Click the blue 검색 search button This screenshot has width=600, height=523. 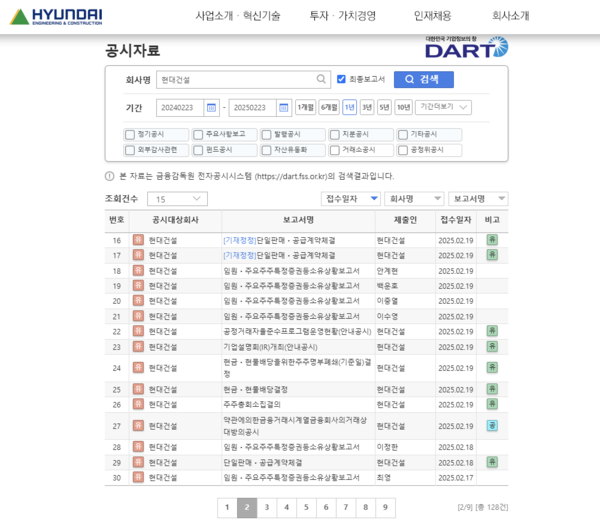coord(424,79)
